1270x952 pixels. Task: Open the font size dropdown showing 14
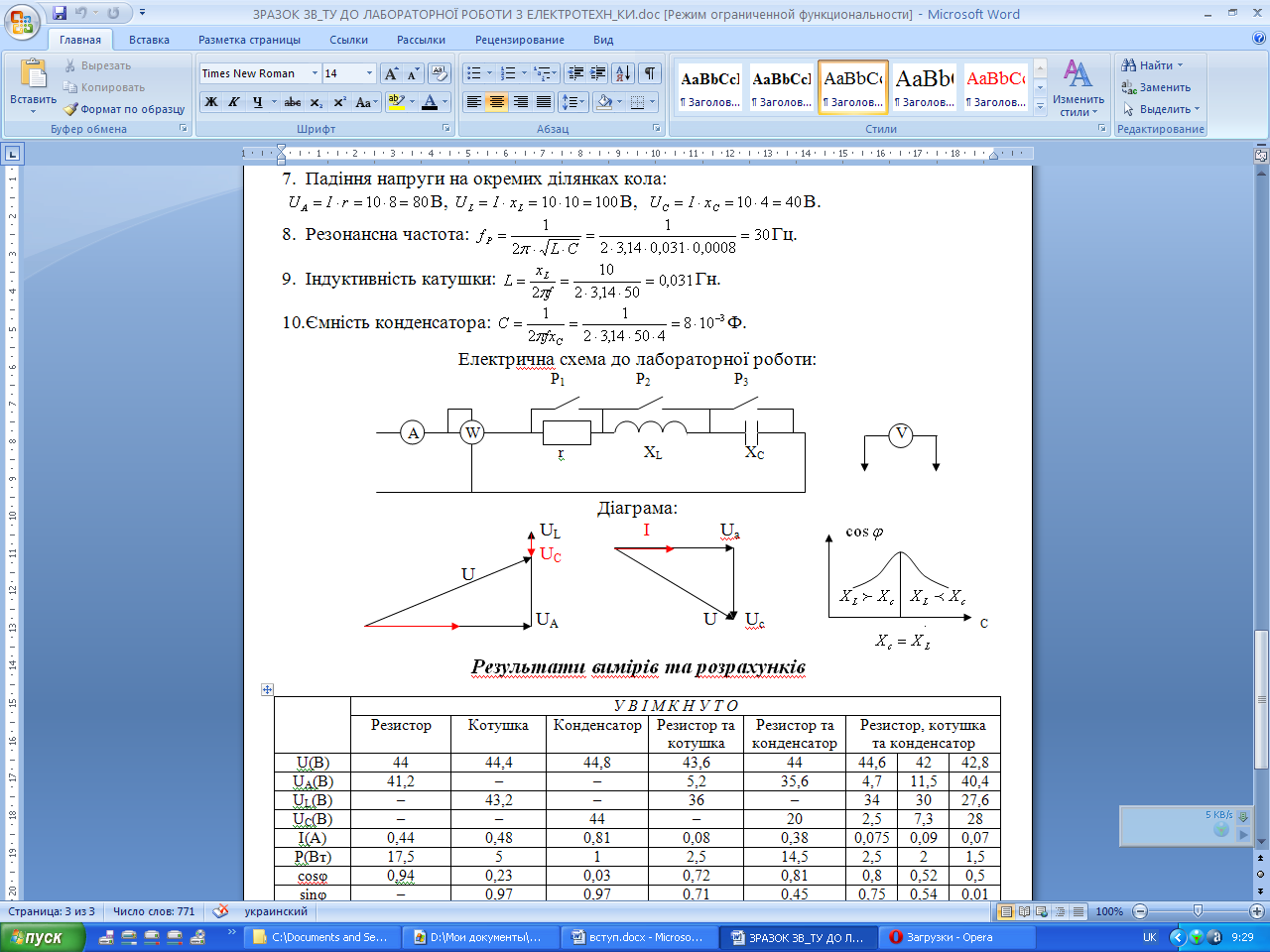coord(369,73)
